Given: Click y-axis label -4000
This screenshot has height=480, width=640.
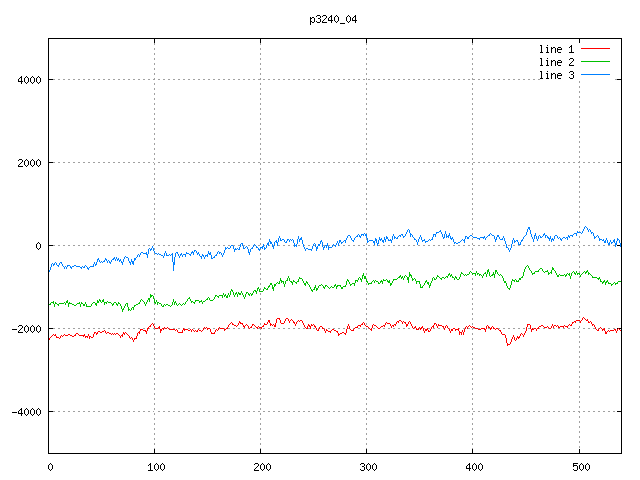Looking at the screenshot, I should (27, 412).
